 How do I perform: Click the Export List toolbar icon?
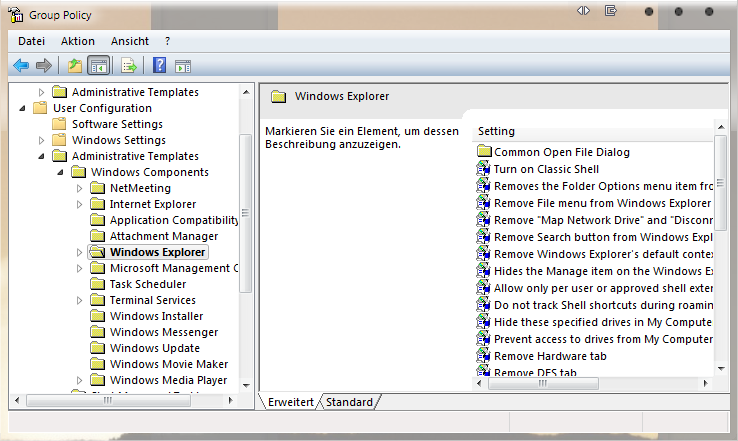click(128, 66)
